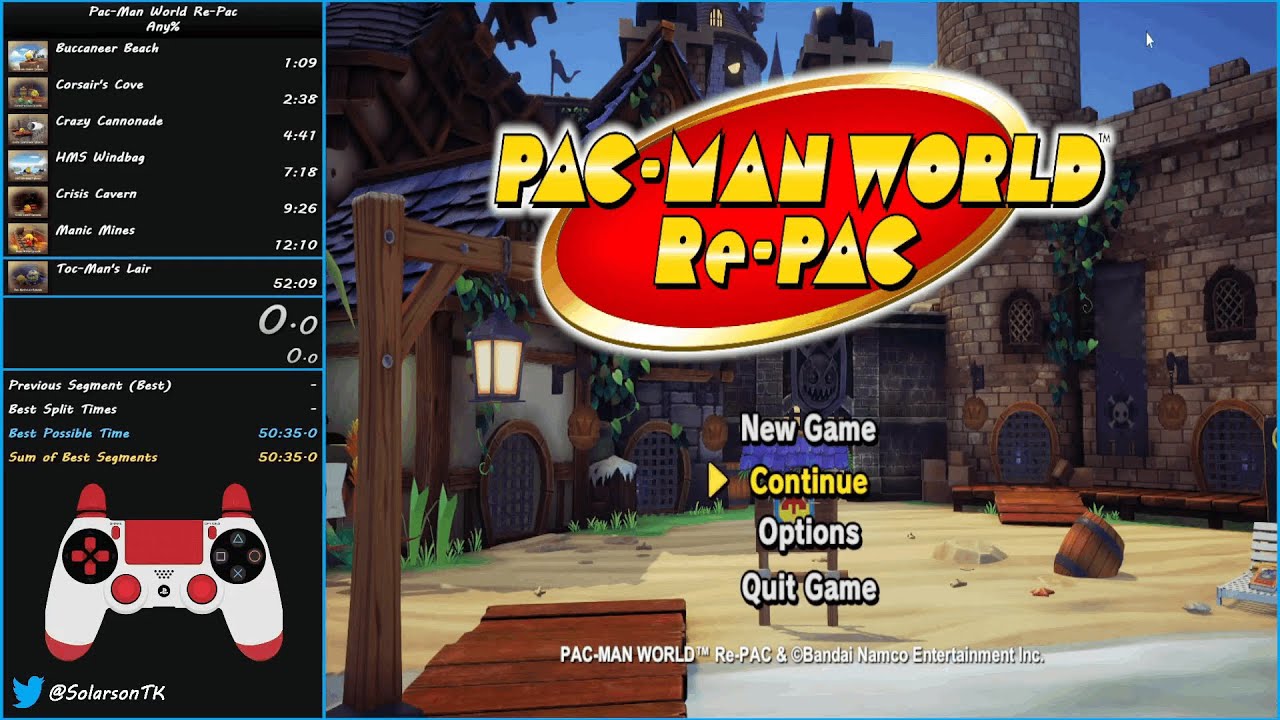Click the Toc-Man's Lair split icon
This screenshot has height=720, width=1280.
click(x=28, y=277)
